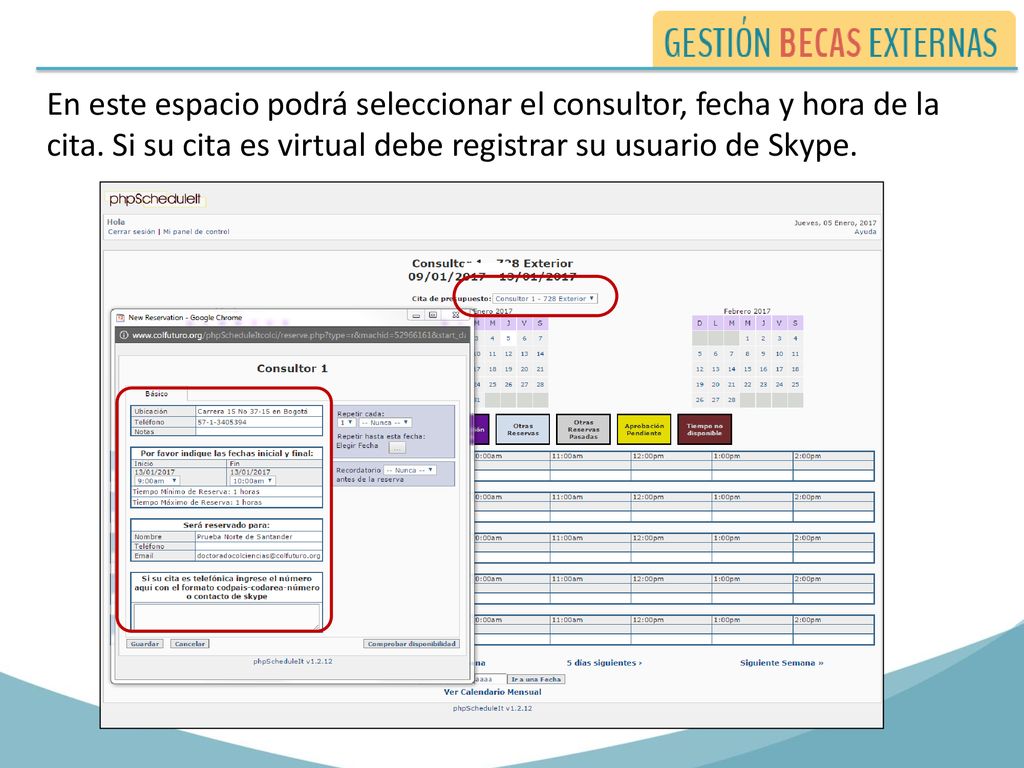Click the Carrera 15 No 37-15 location value
The image size is (1024, 768).
[252, 411]
